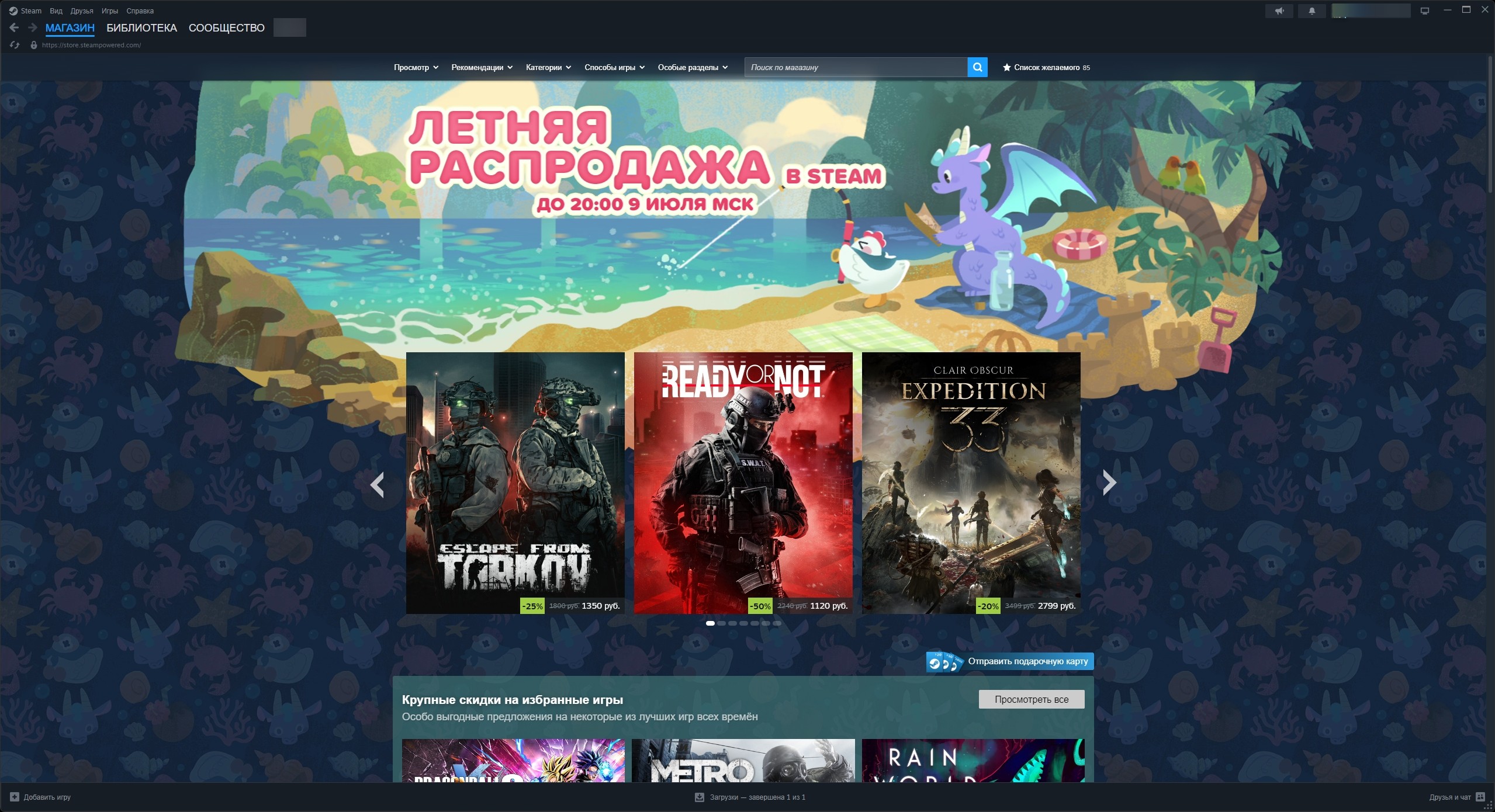Open the megaphone announcements icon
1495x812 pixels.
click(1279, 11)
